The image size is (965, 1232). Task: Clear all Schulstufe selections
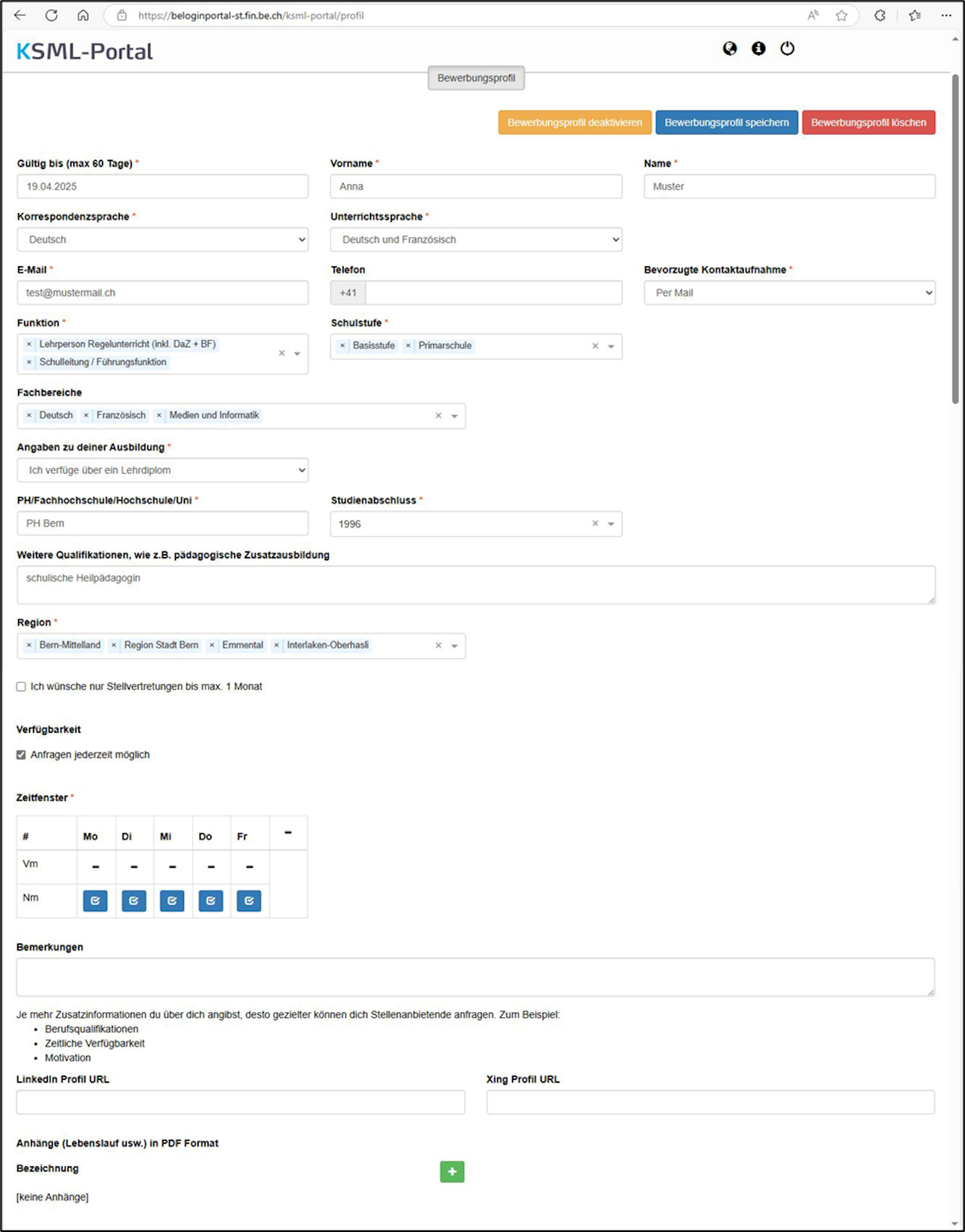coord(595,346)
